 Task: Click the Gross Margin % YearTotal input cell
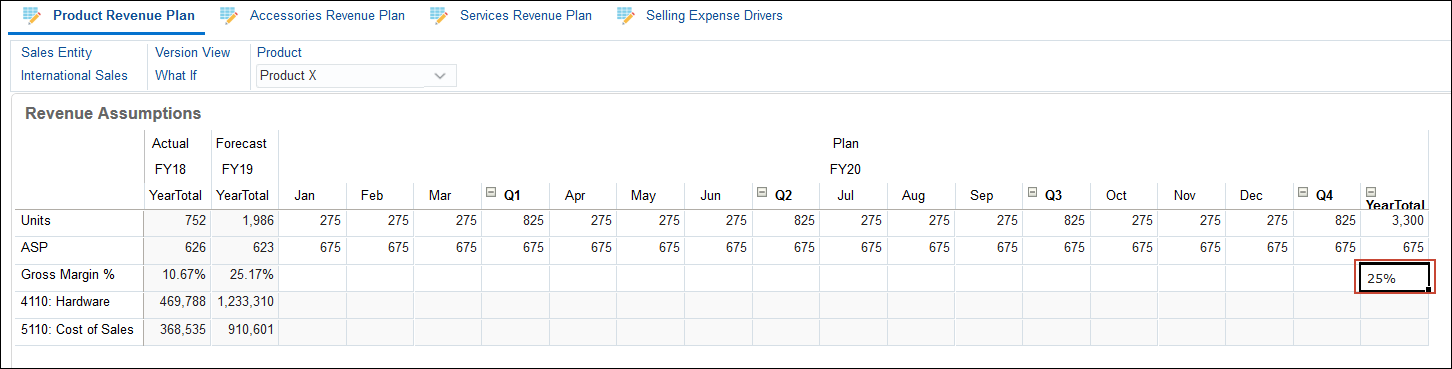pos(1394,278)
